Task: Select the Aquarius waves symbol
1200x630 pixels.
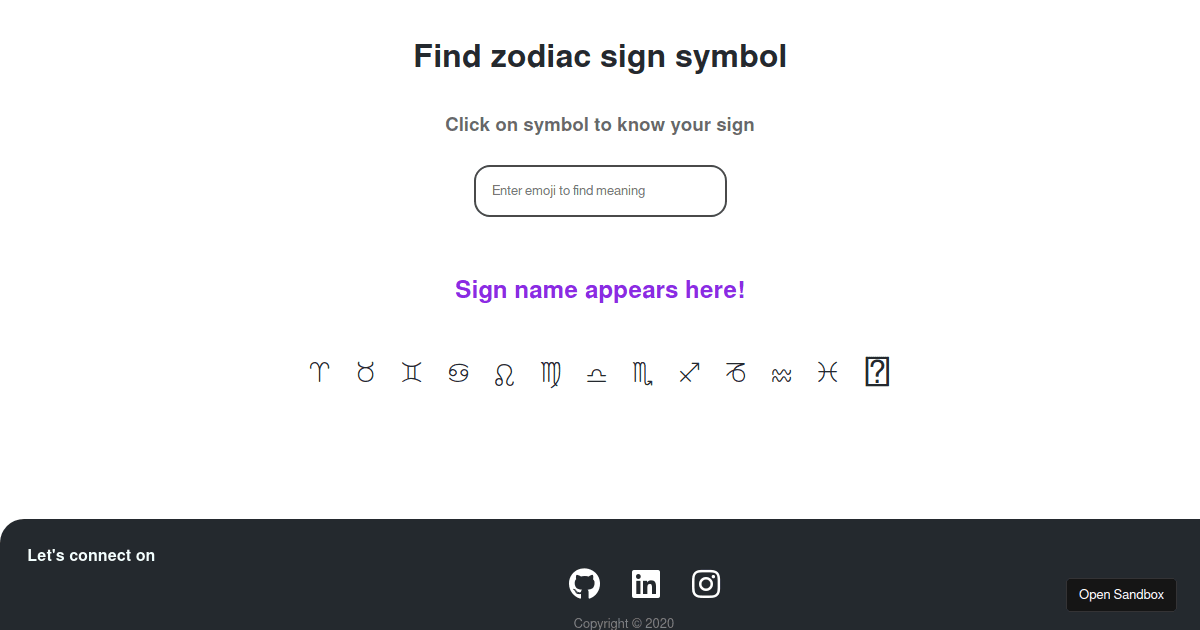Action: pyautogui.click(x=781, y=372)
